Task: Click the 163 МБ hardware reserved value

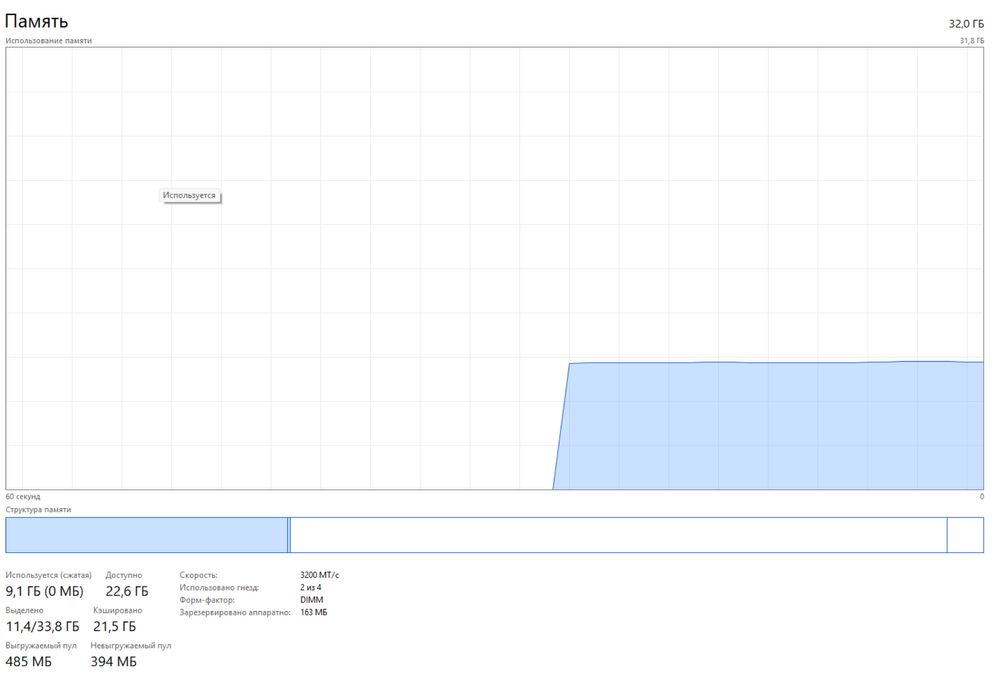Action: pos(314,612)
